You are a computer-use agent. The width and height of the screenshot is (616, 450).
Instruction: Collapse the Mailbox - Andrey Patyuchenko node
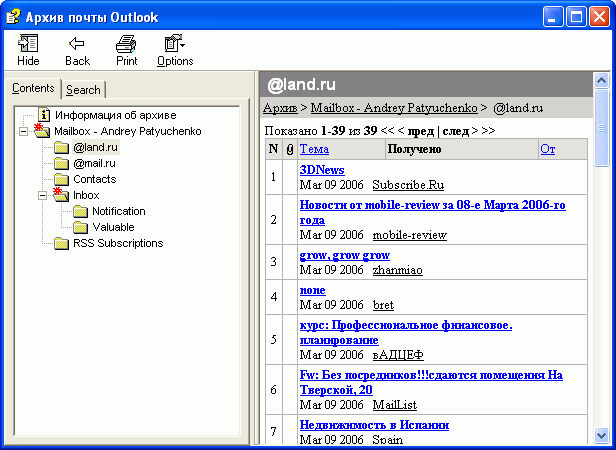[x=24, y=131]
